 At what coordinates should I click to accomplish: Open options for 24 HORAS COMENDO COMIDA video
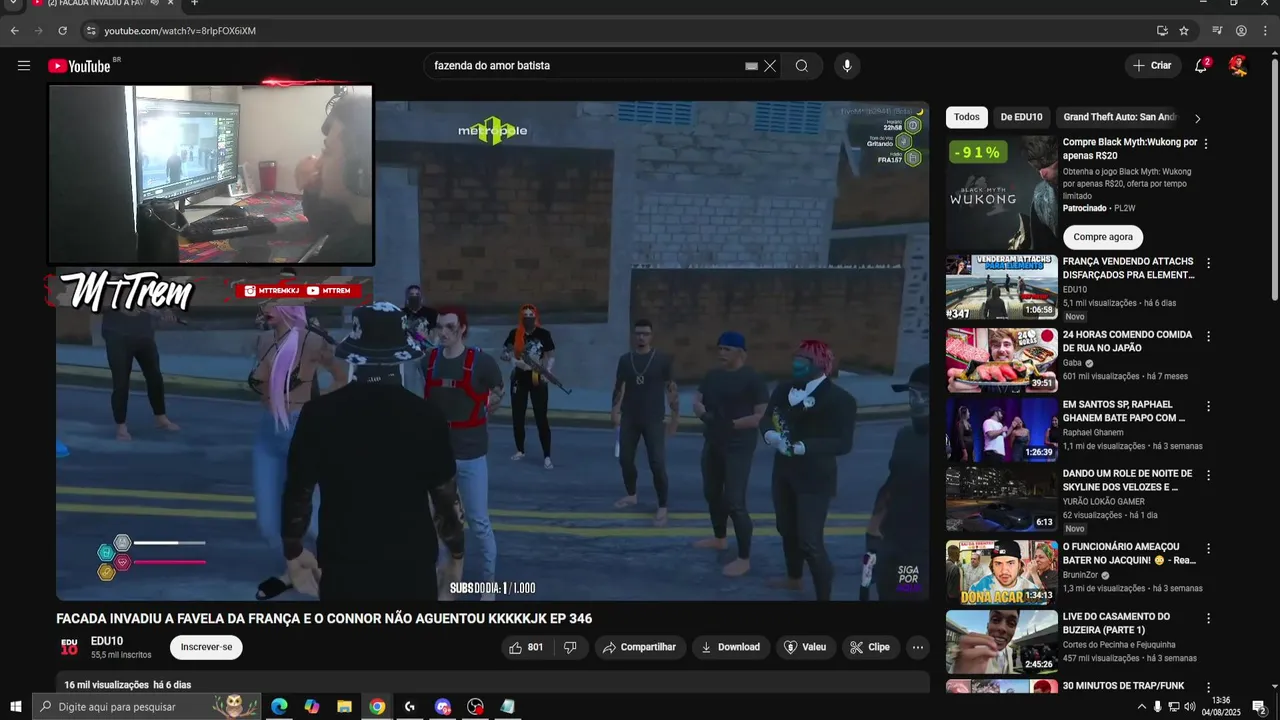1208,336
